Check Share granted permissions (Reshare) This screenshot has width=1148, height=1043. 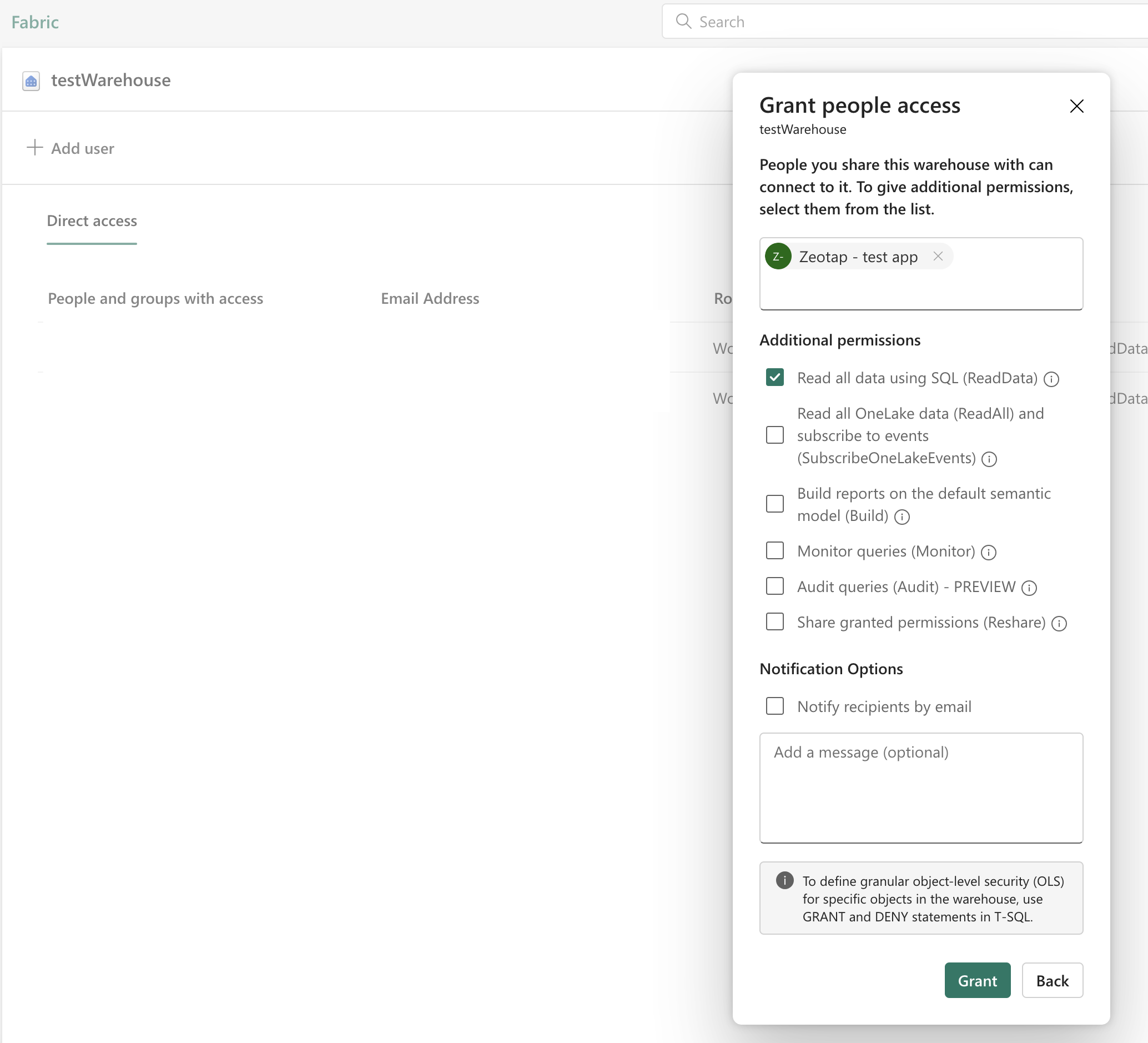774,621
